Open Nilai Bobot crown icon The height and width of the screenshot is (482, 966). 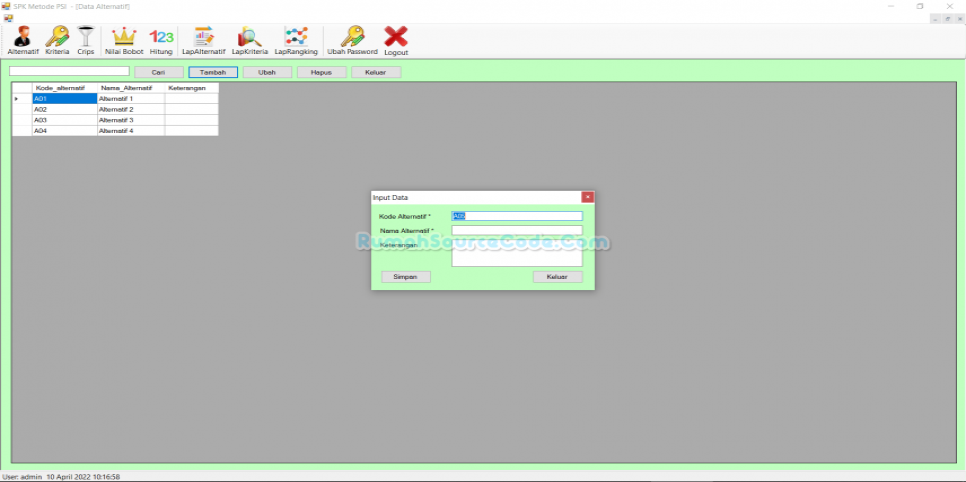[124, 40]
